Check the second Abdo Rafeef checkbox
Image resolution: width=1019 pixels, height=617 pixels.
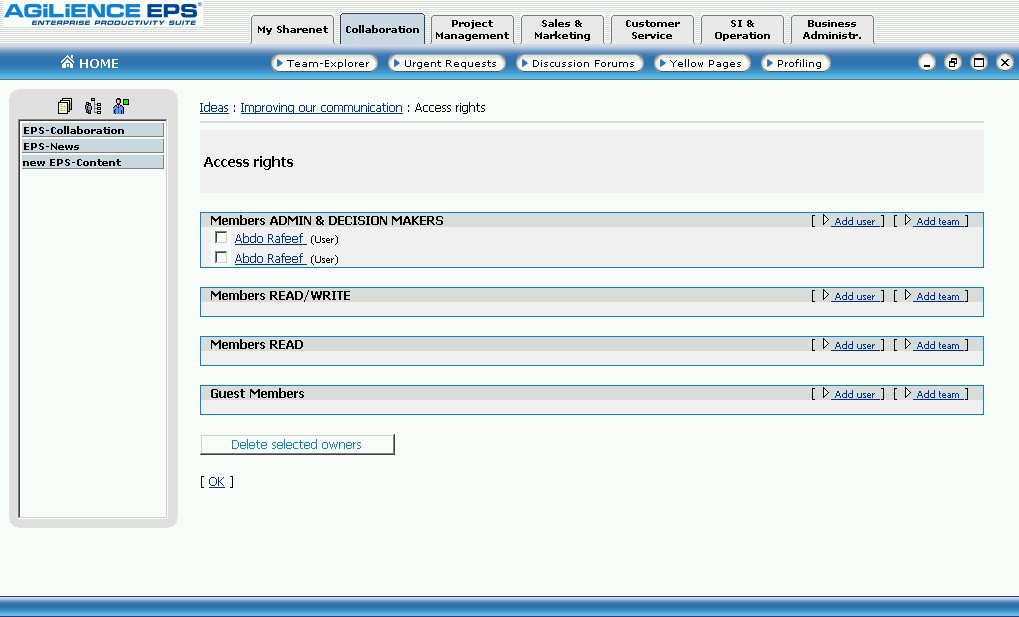click(221, 258)
